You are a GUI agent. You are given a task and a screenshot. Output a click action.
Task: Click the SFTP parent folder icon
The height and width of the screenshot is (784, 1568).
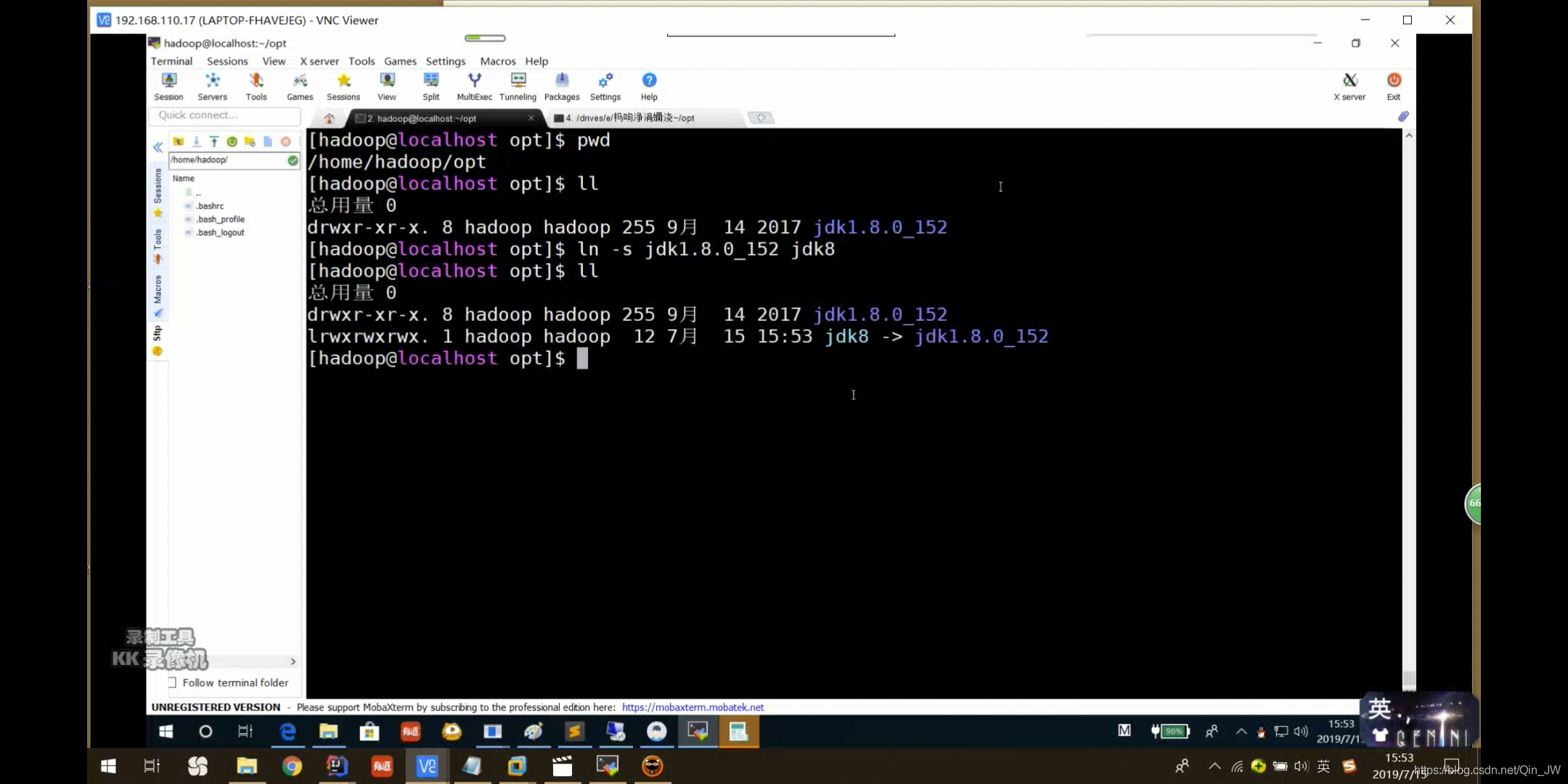pos(179,142)
